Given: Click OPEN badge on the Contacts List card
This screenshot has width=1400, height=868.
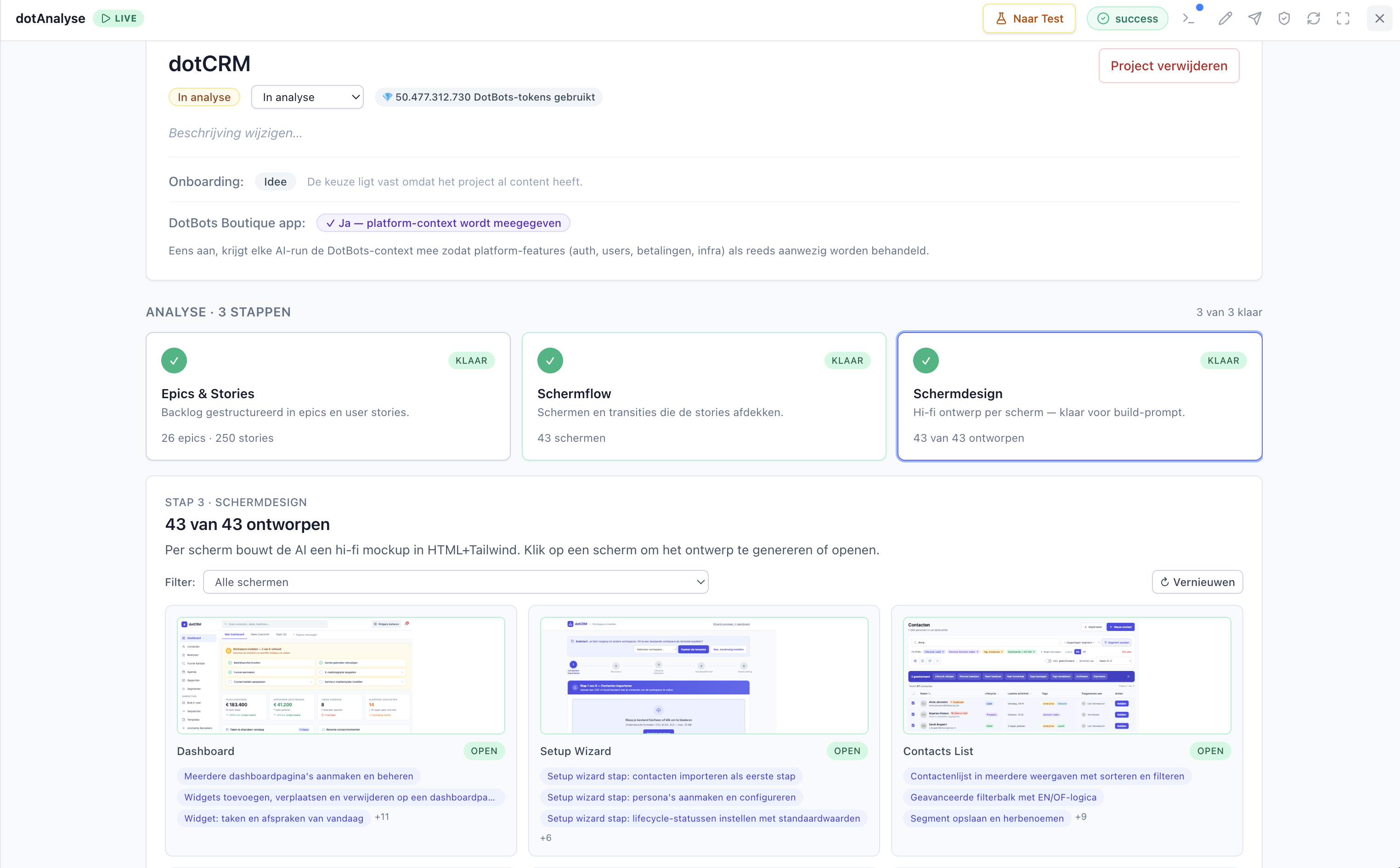Looking at the screenshot, I should tap(1210, 751).
